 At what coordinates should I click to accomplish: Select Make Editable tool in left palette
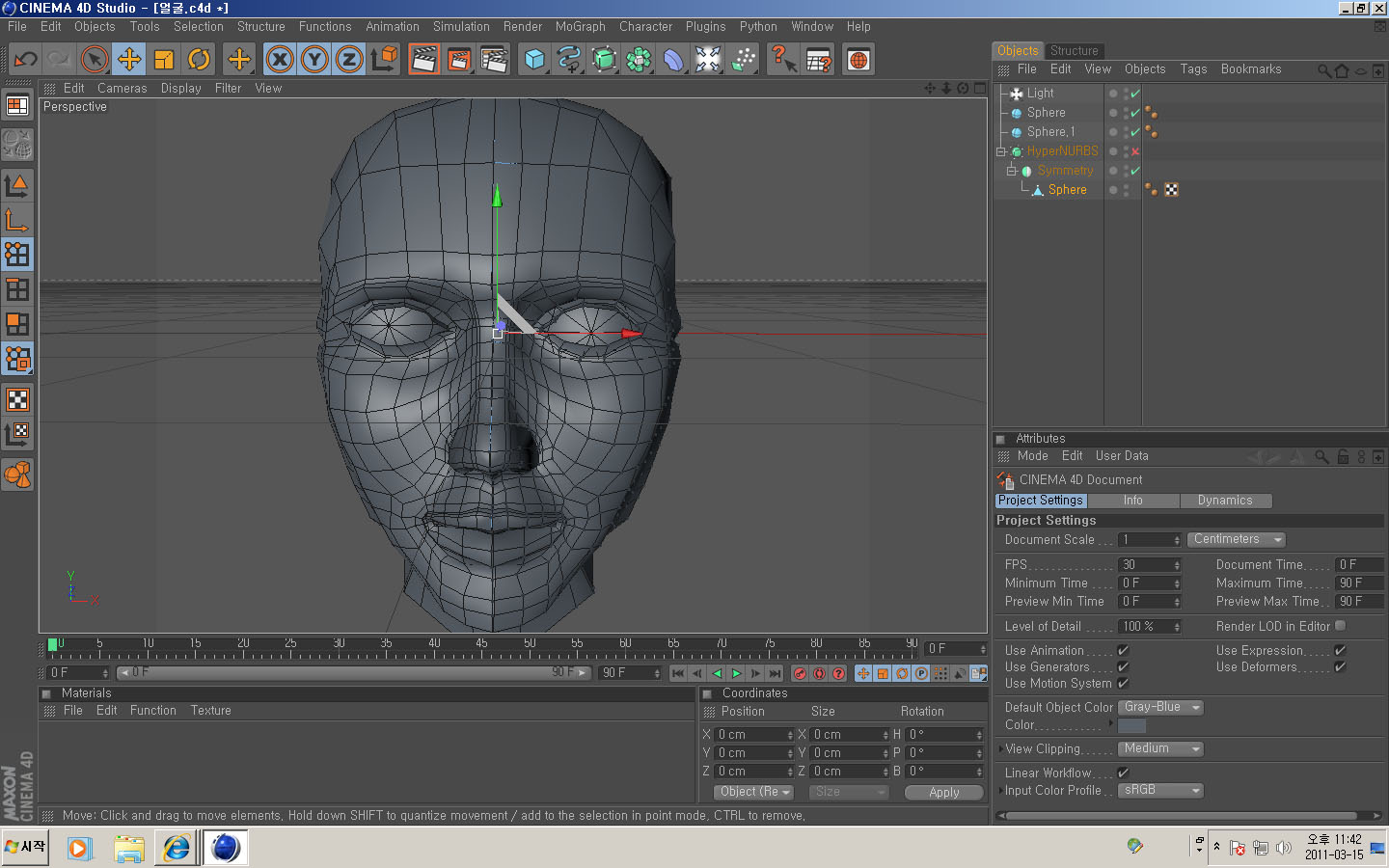click(x=17, y=145)
